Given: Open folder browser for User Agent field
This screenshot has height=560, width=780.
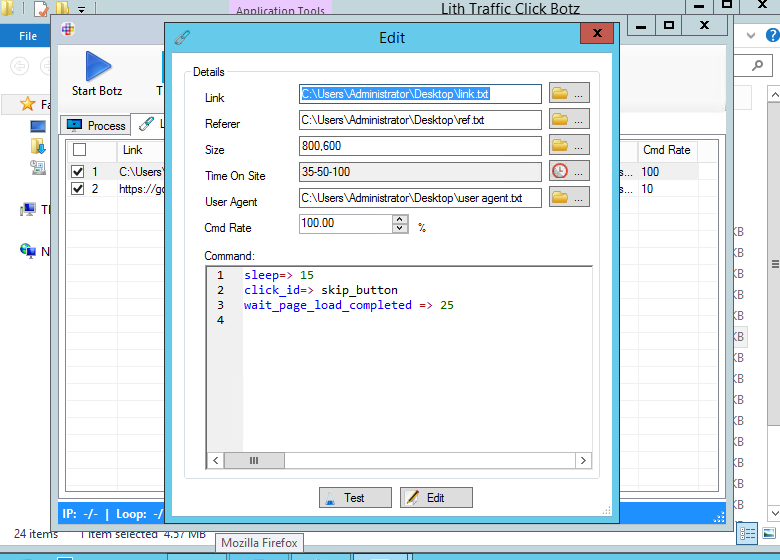Looking at the screenshot, I should click(x=568, y=198).
